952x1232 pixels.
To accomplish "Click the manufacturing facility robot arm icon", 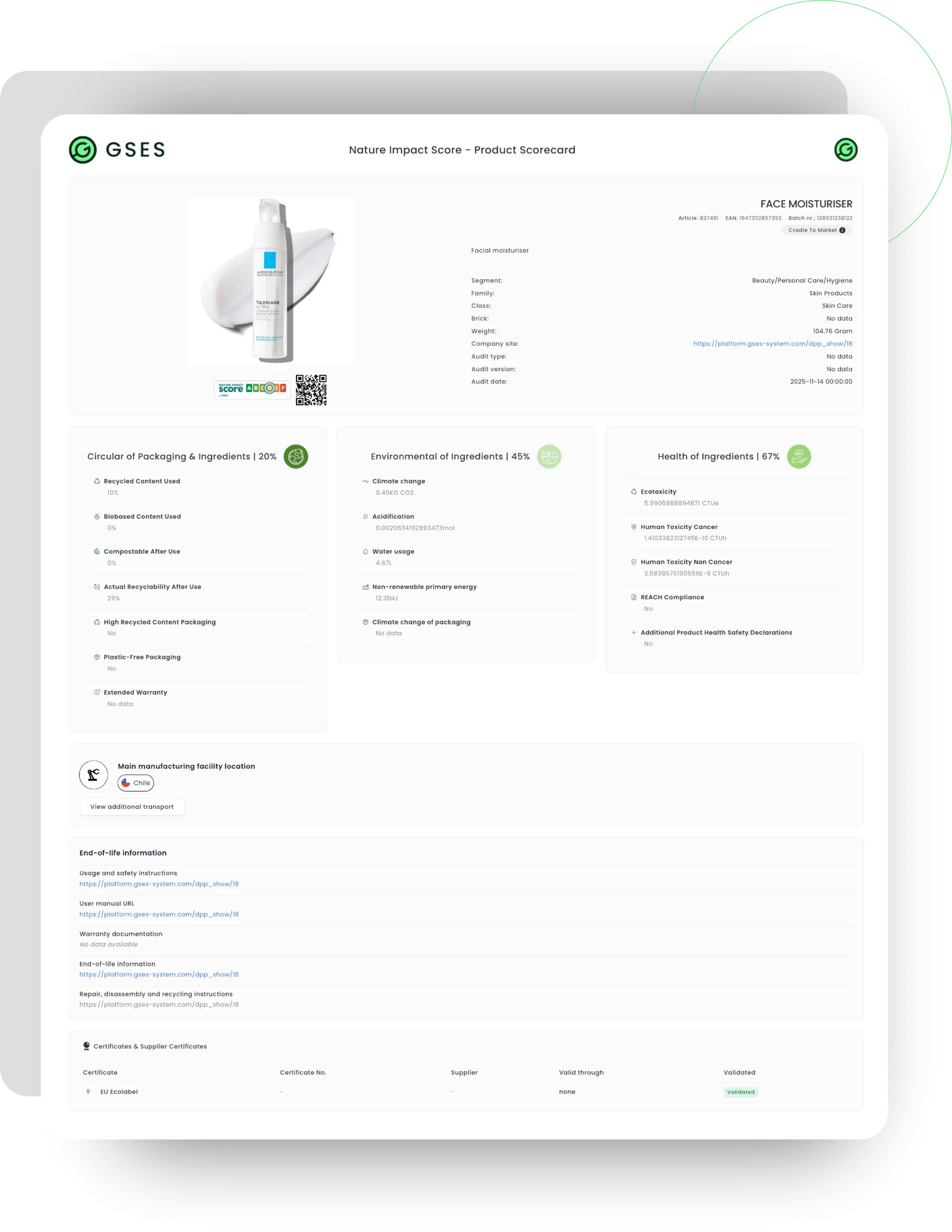I will coord(94,774).
